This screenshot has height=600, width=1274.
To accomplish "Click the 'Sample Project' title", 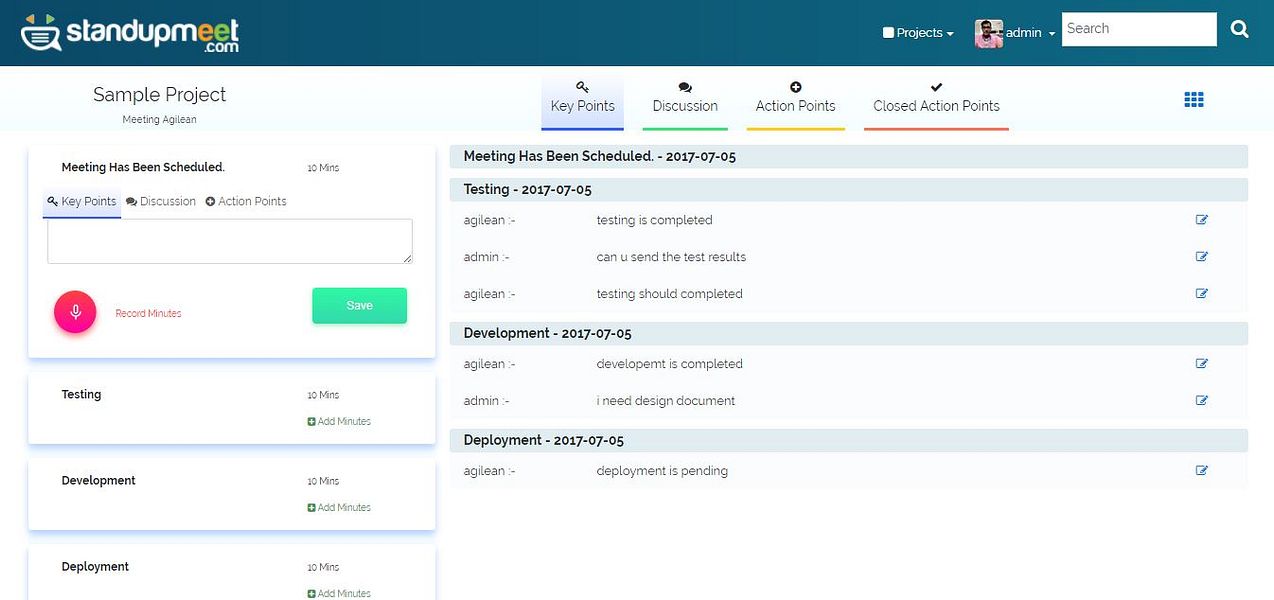I will coord(160,95).
